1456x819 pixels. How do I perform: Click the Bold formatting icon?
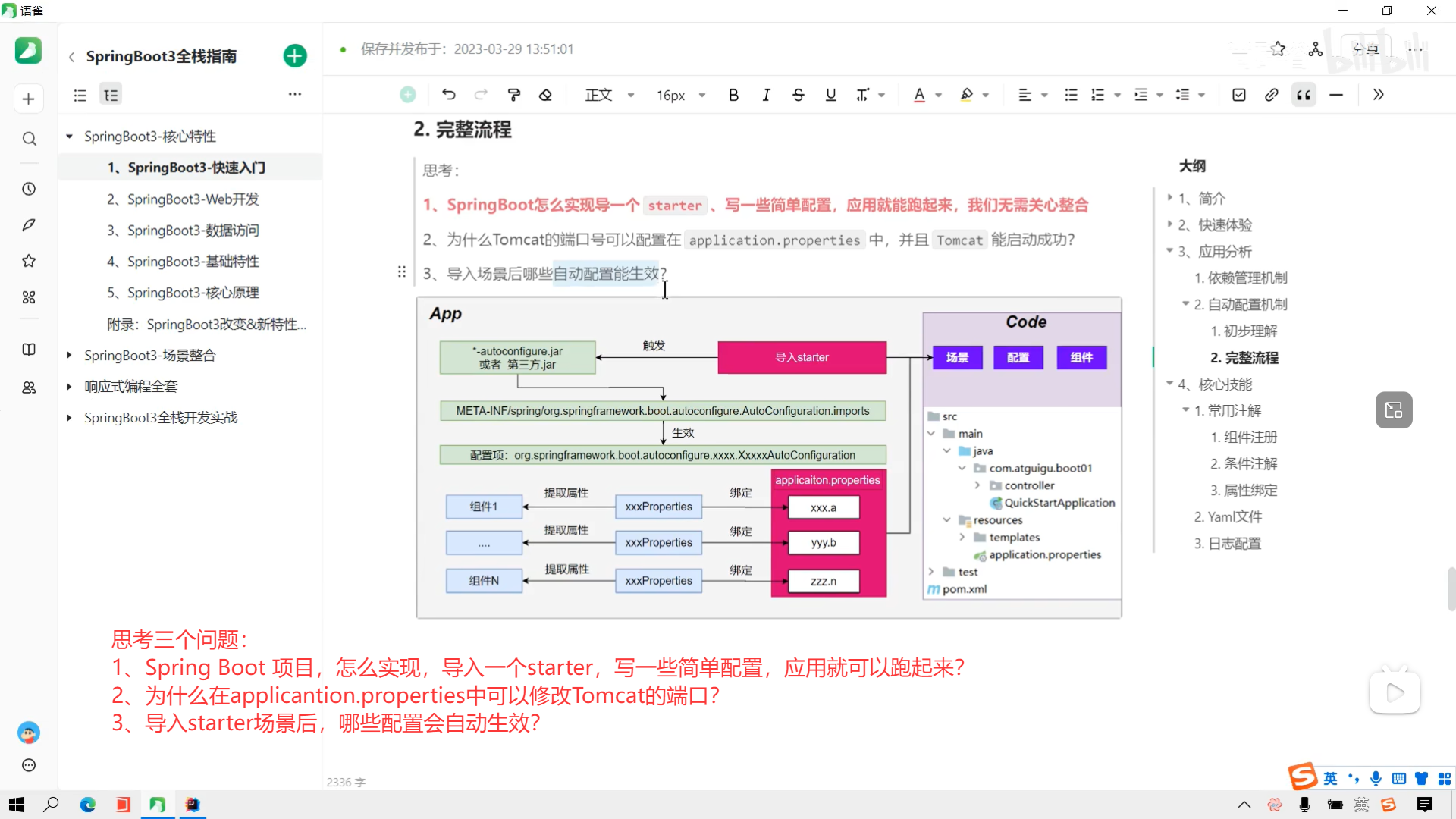[x=733, y=95]
